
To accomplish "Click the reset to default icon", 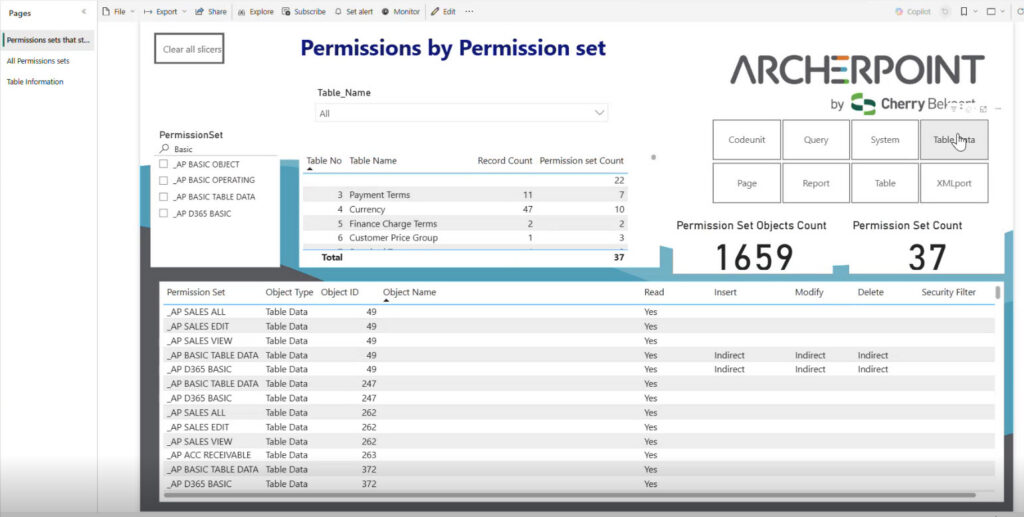I will click(945, 12).
